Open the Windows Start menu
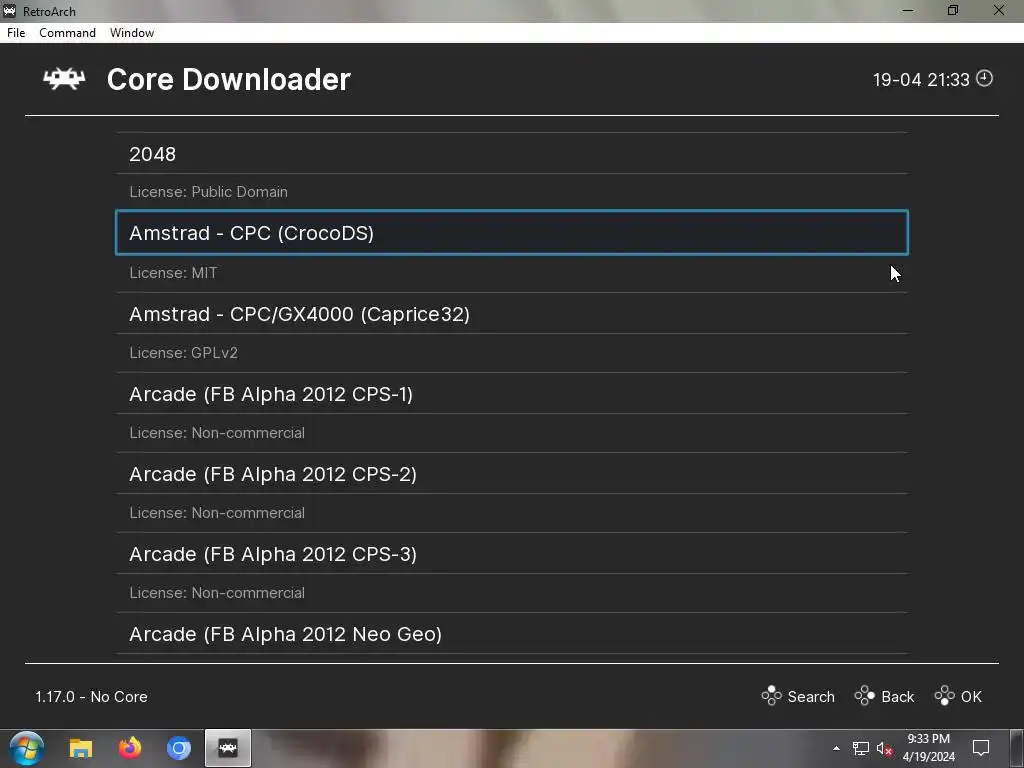Screen dimensions: 1024x768 pyautogui.click(x=27, y=748)
